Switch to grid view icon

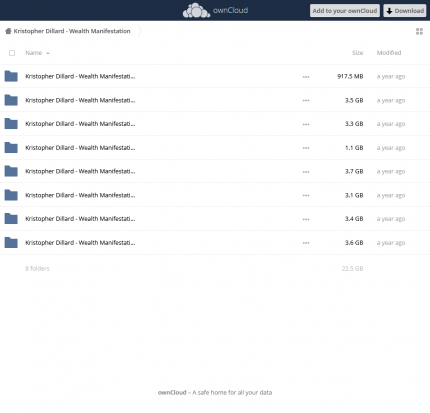click(x=419, y=31)
